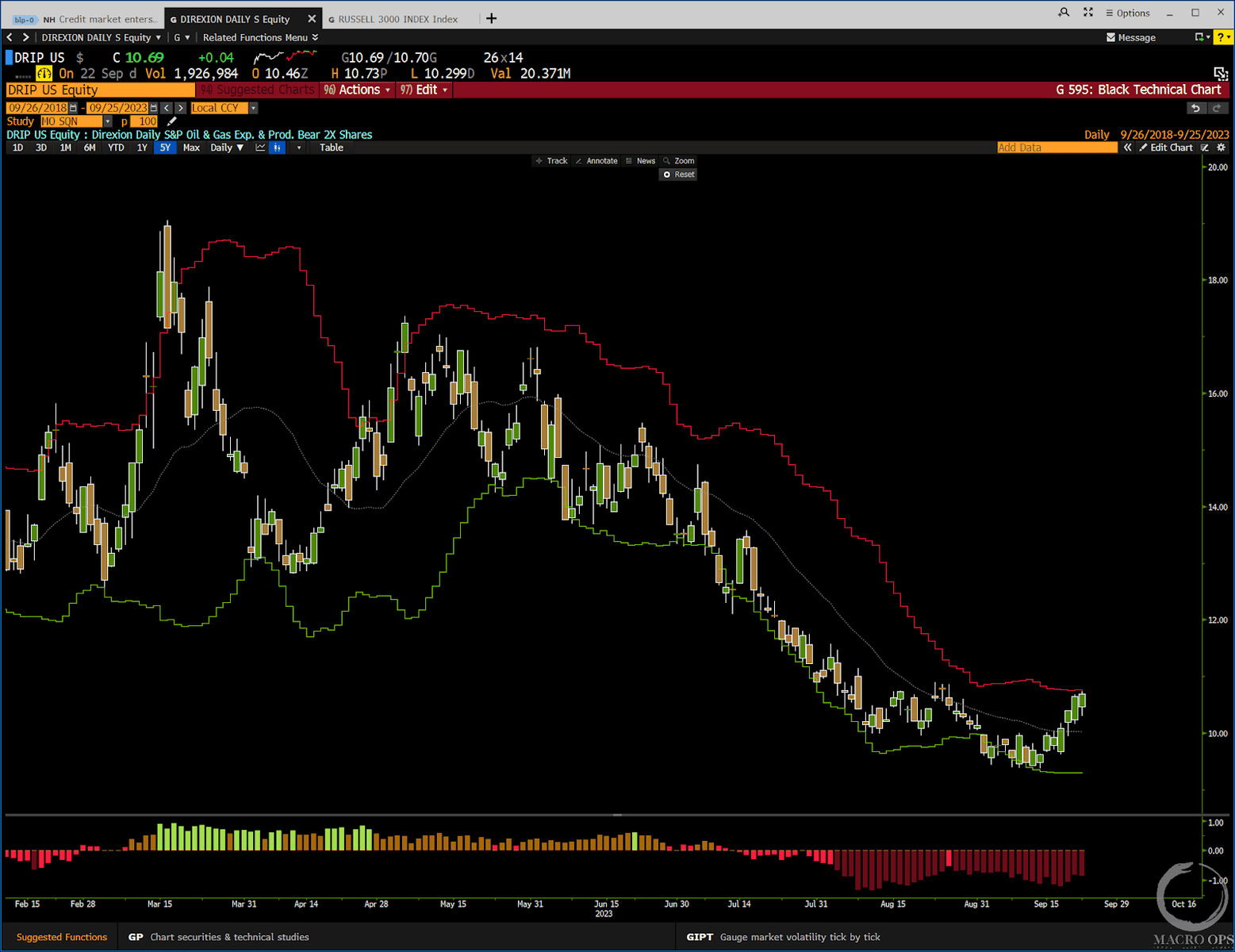Click the pencil icon to edit study
The height and width of the screenshot is (952, 1235).
pyautogui.click(x=171, y=121)
